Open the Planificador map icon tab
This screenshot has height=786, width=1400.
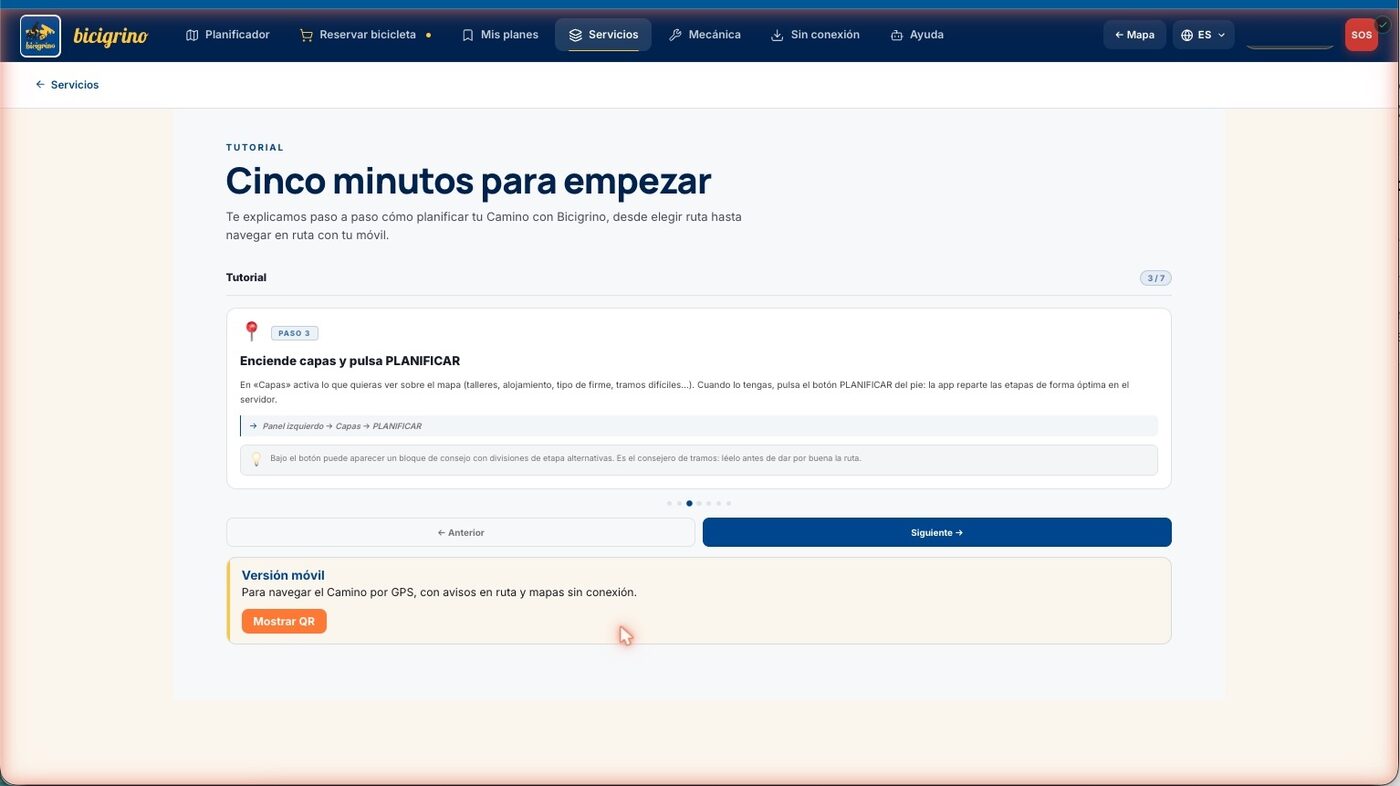click(228, 35)
